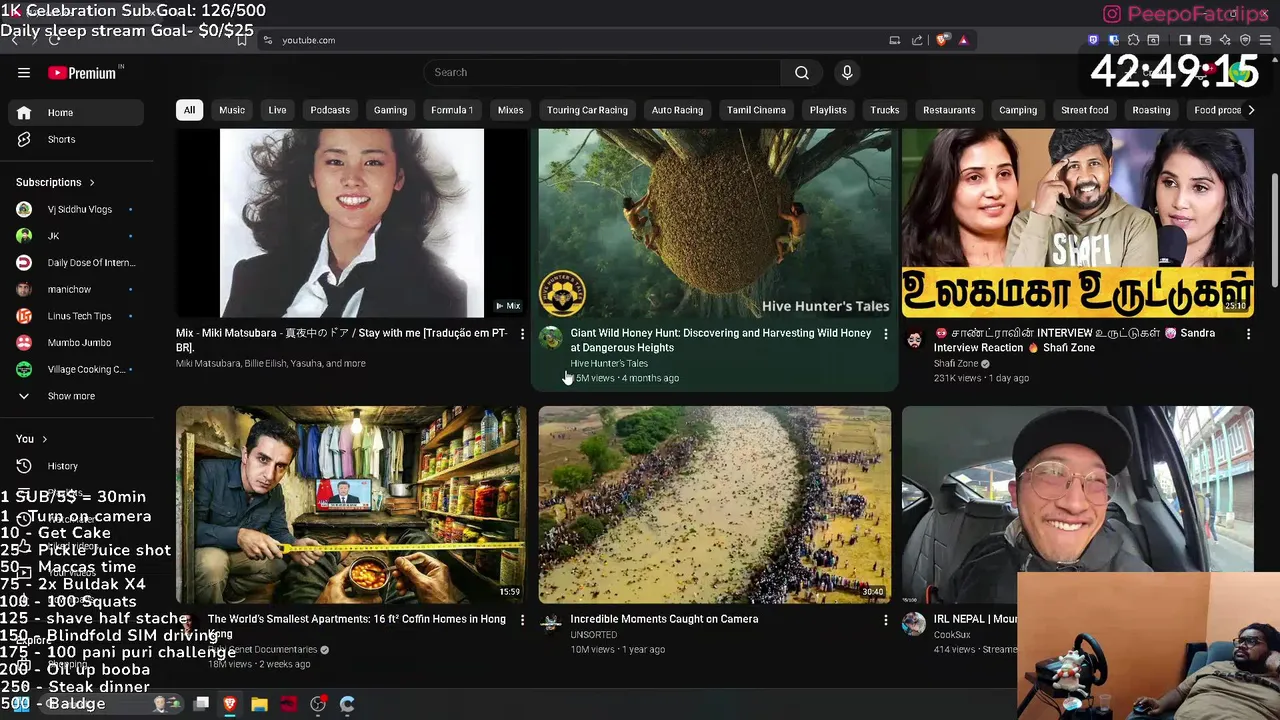Expand the Subscriptions section chevron

(92, 183)
